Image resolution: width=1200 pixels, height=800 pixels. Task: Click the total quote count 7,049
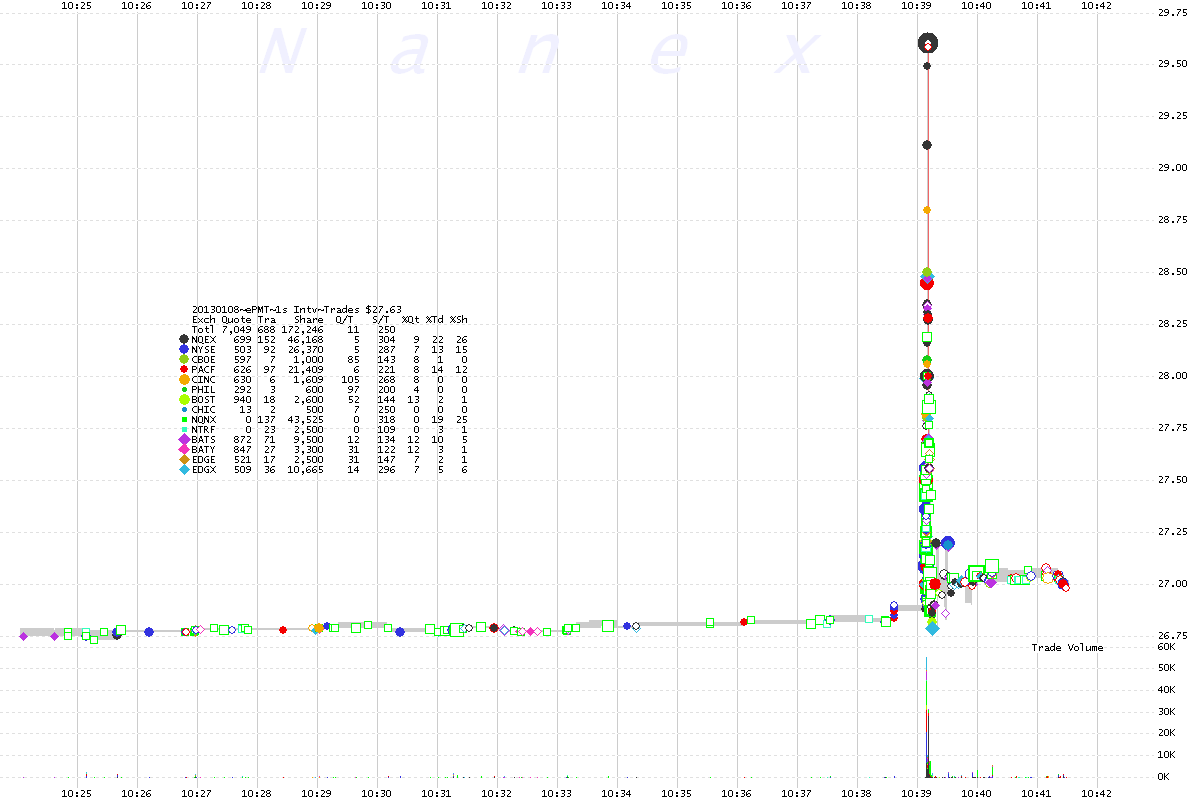236,330
